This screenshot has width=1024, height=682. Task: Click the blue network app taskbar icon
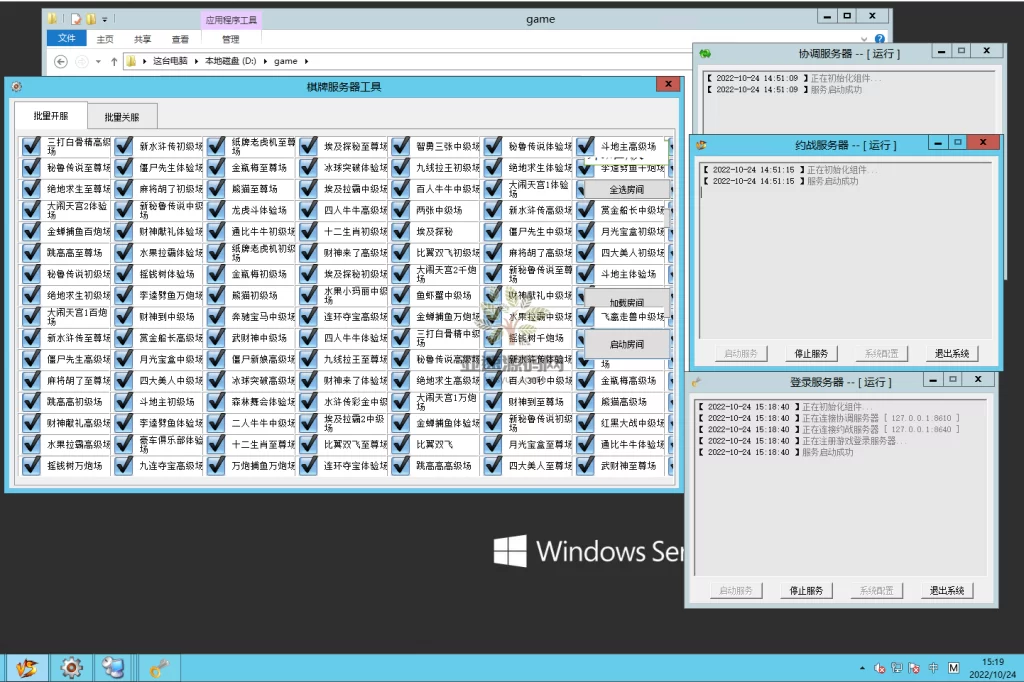tap(114, 667)
